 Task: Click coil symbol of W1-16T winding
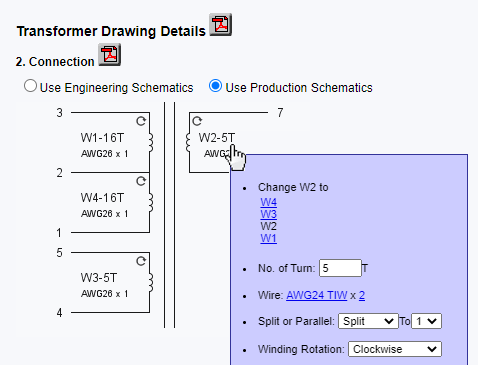point(151,143)
